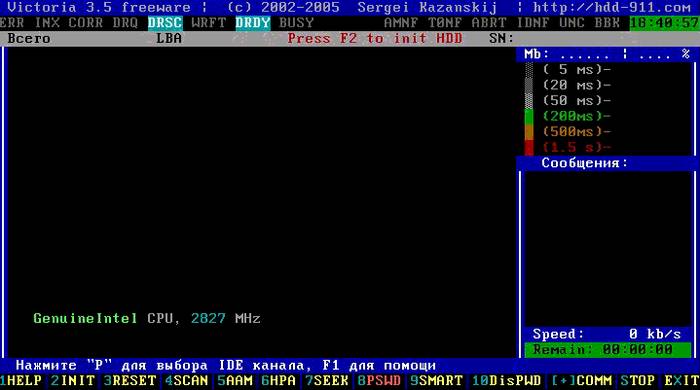
Task: Click the green 200ms color block
Action: [529, 116]
